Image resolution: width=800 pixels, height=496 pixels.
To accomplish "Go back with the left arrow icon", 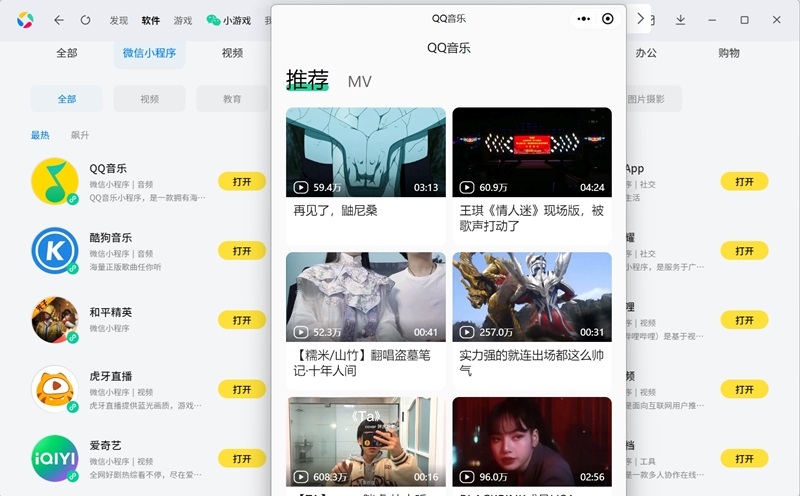I will 59,20.
